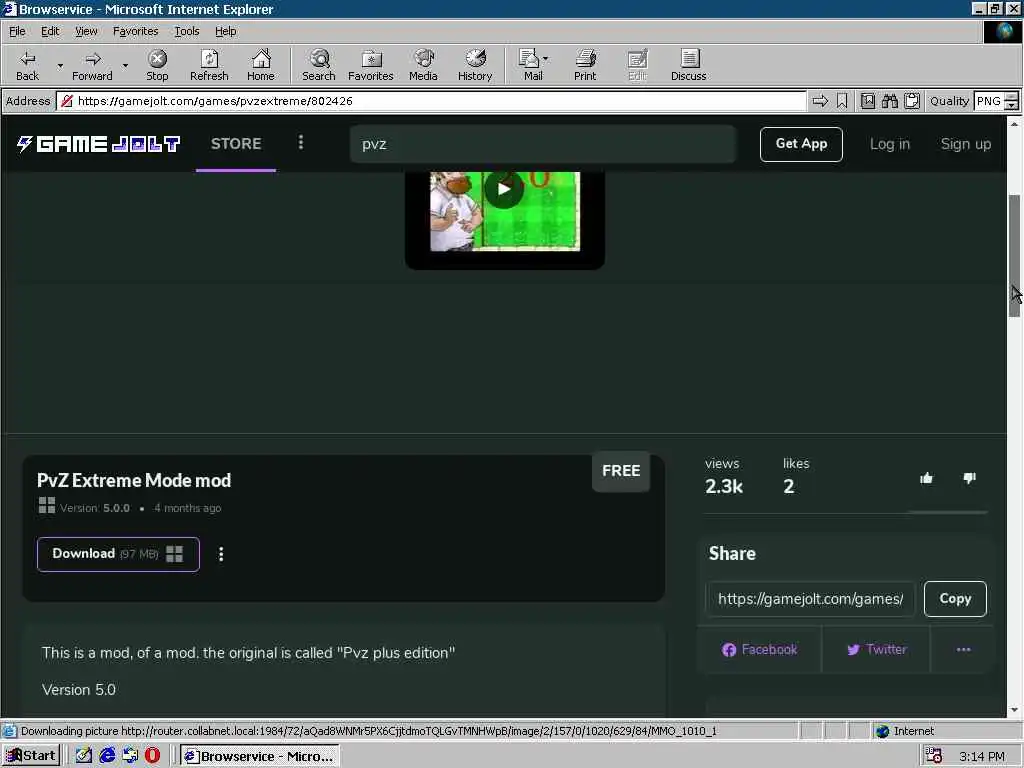Screen dimensions: 1024x768
Task: Click the system tray scheduler icon
Action: [934, 756]
